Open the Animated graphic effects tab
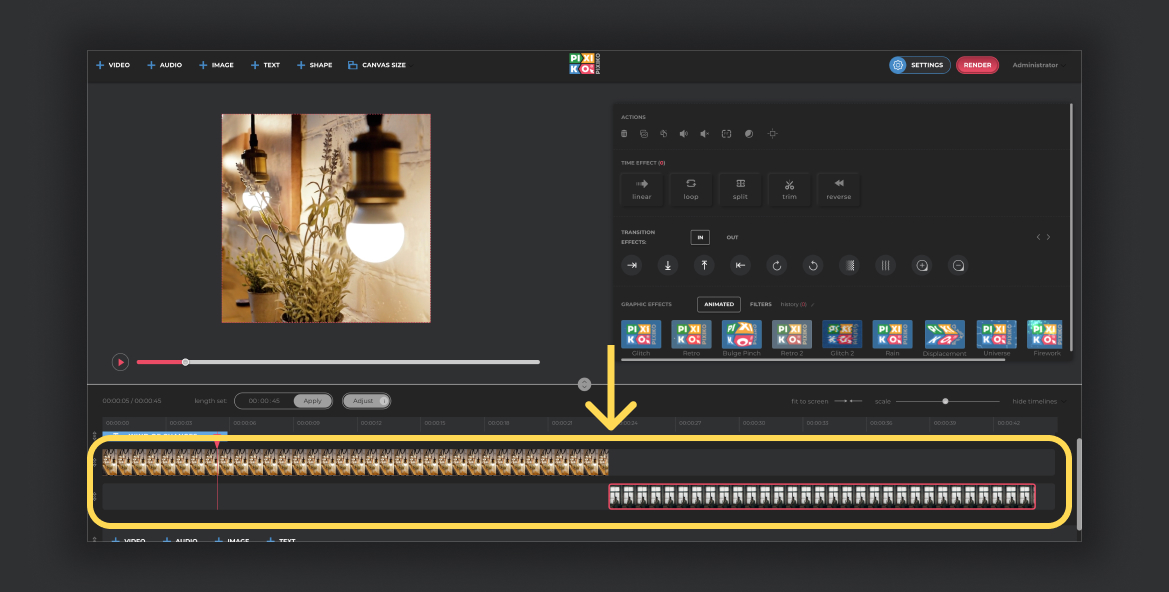The width and height of the screenshot is (1169, 592). coord(719,304)
